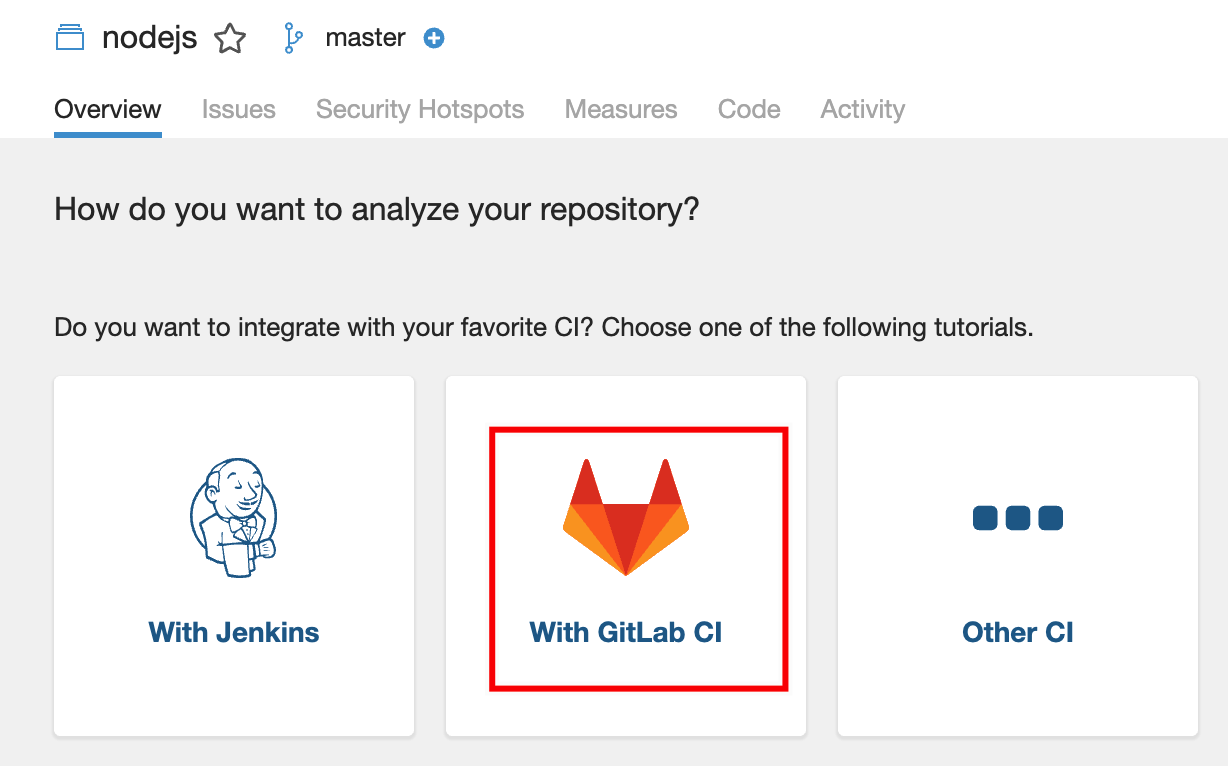Click the Jenkins butler logo
1228x766 pixels.
pyautogui.click(x=233, y=518)
